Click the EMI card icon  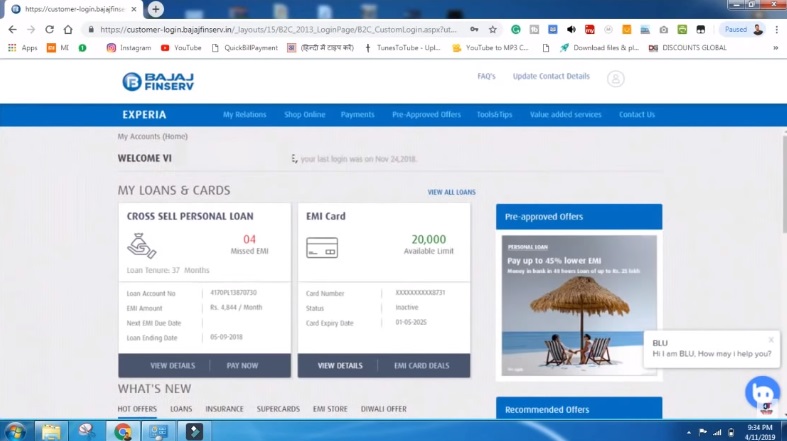322,248
